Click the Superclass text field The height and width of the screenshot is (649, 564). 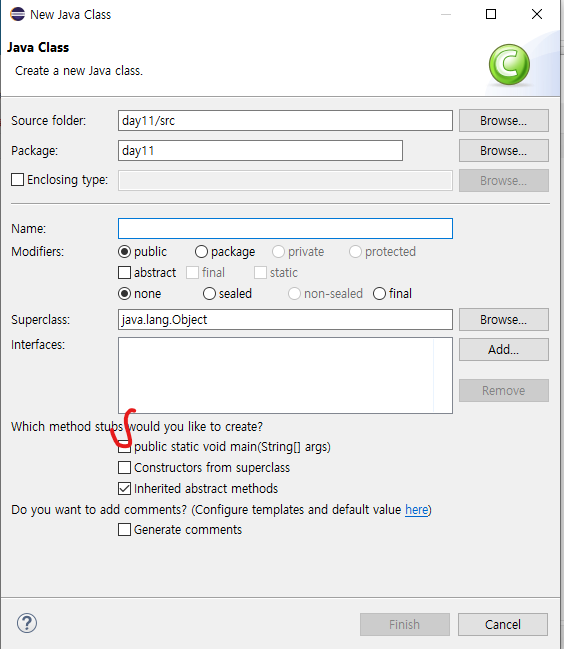(x=285, y=320)
